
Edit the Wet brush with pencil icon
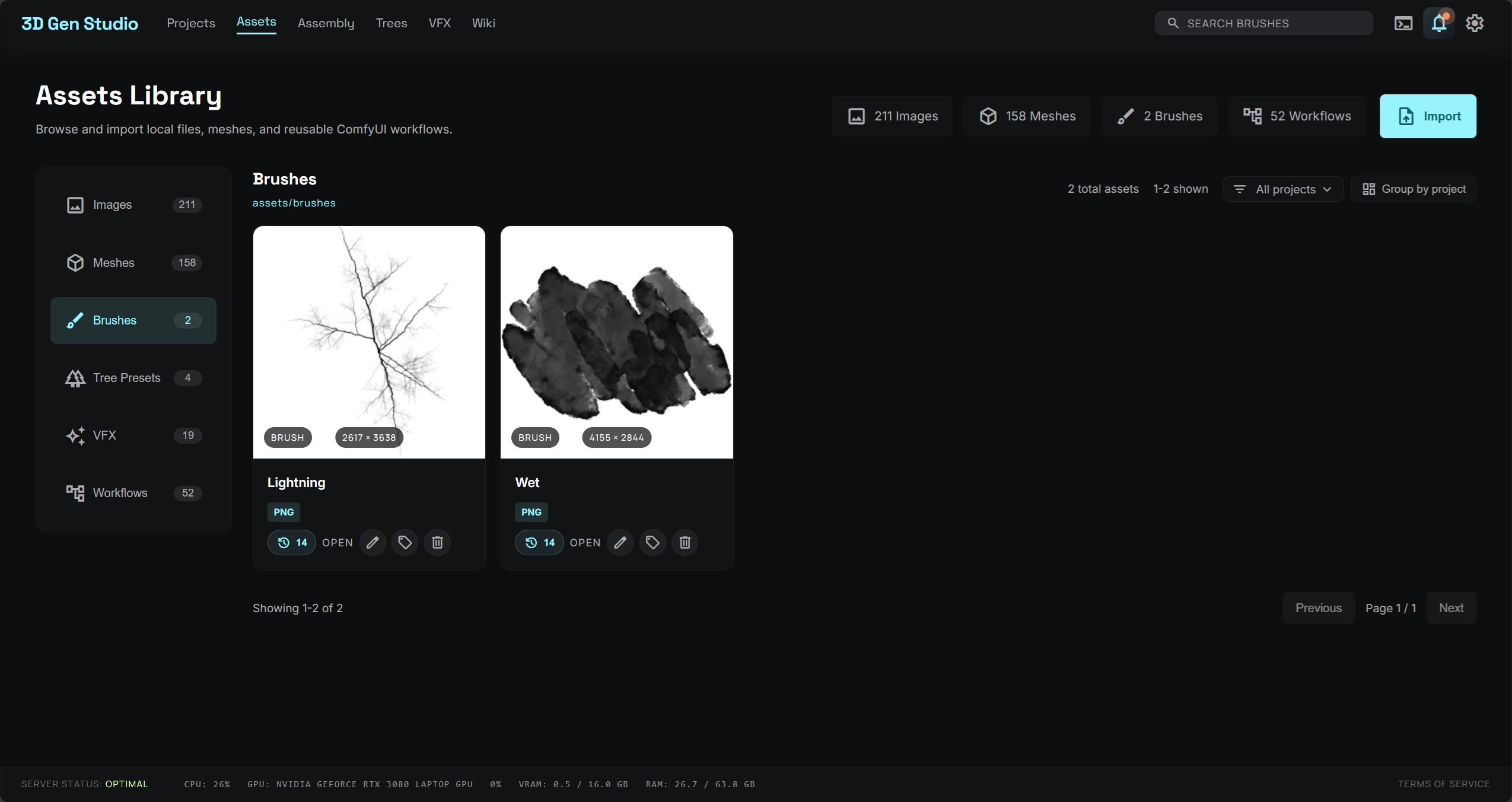(x=620, y=542)
